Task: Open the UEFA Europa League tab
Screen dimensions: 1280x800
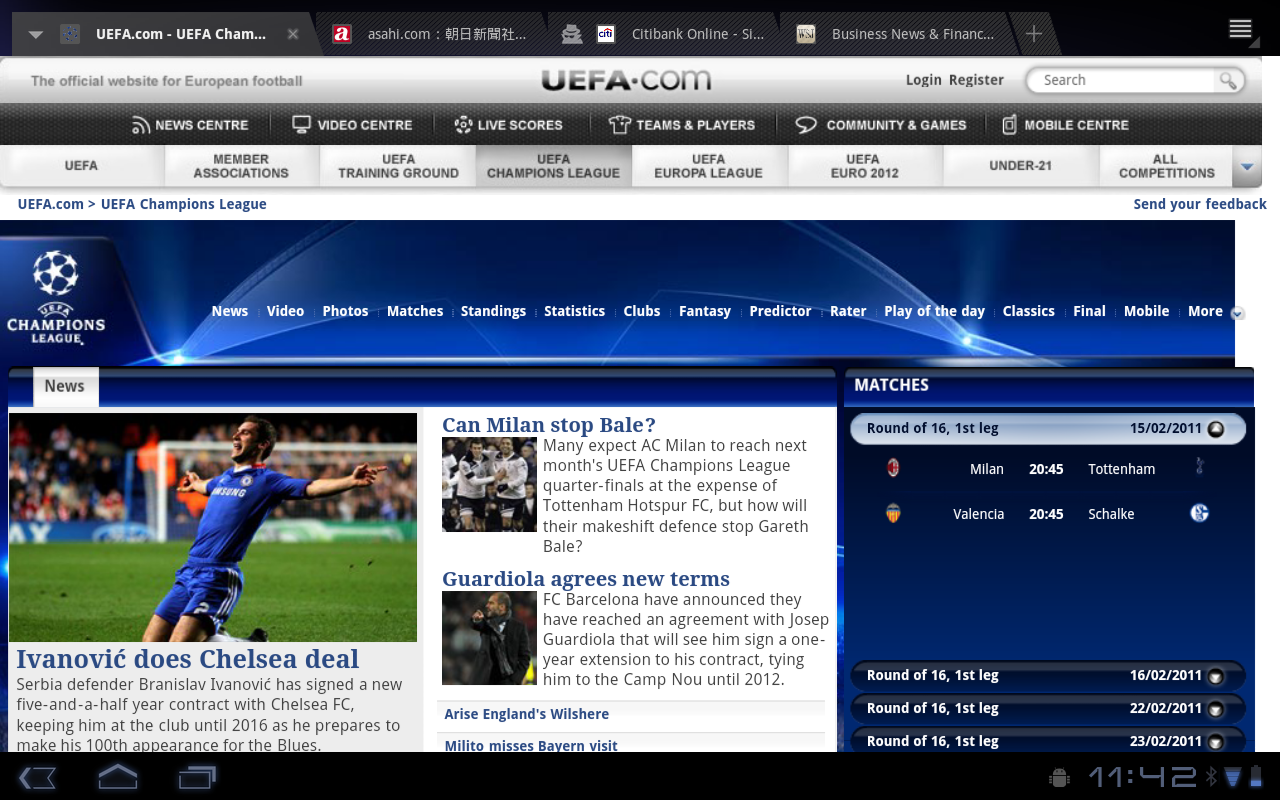Action: click(708, 166)
